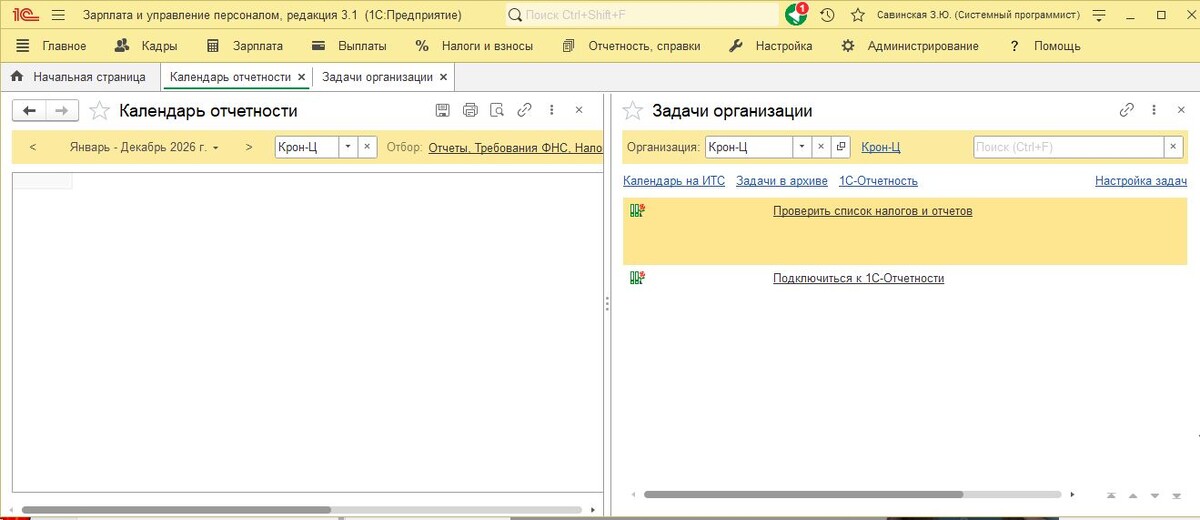This screenshot has width=1200, height=520.
Task: Jump to last row in tasks list
Action: click(x=1177, y=495)
